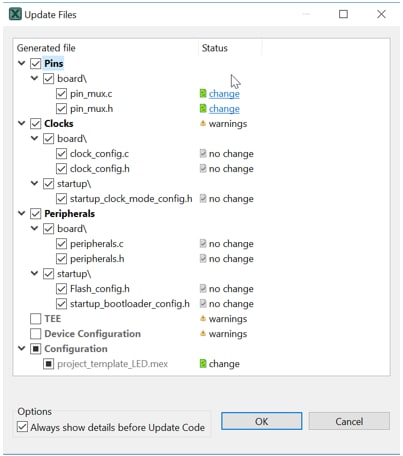The width and height of the screenshot is (403, 456).
Task: Click the change icon for project_template_LED.mex
Action: [203, 363]
